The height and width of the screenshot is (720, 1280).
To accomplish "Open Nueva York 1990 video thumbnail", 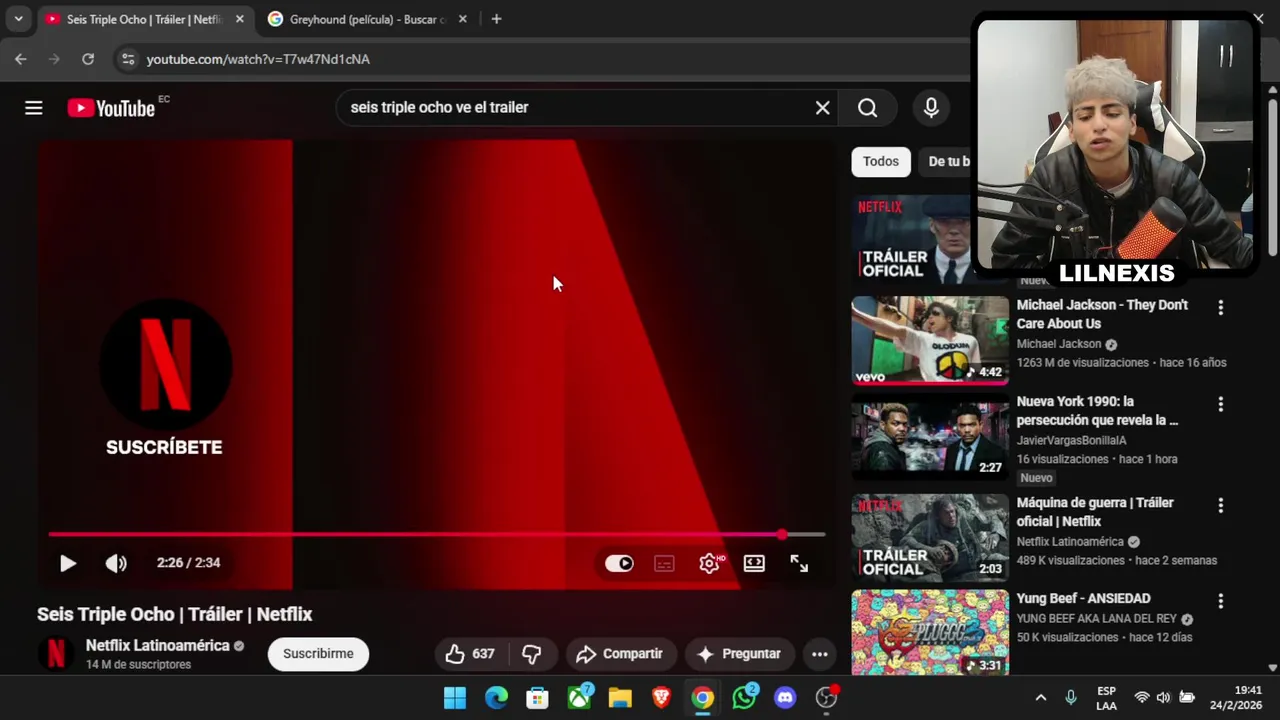I will tap(930, 439).
